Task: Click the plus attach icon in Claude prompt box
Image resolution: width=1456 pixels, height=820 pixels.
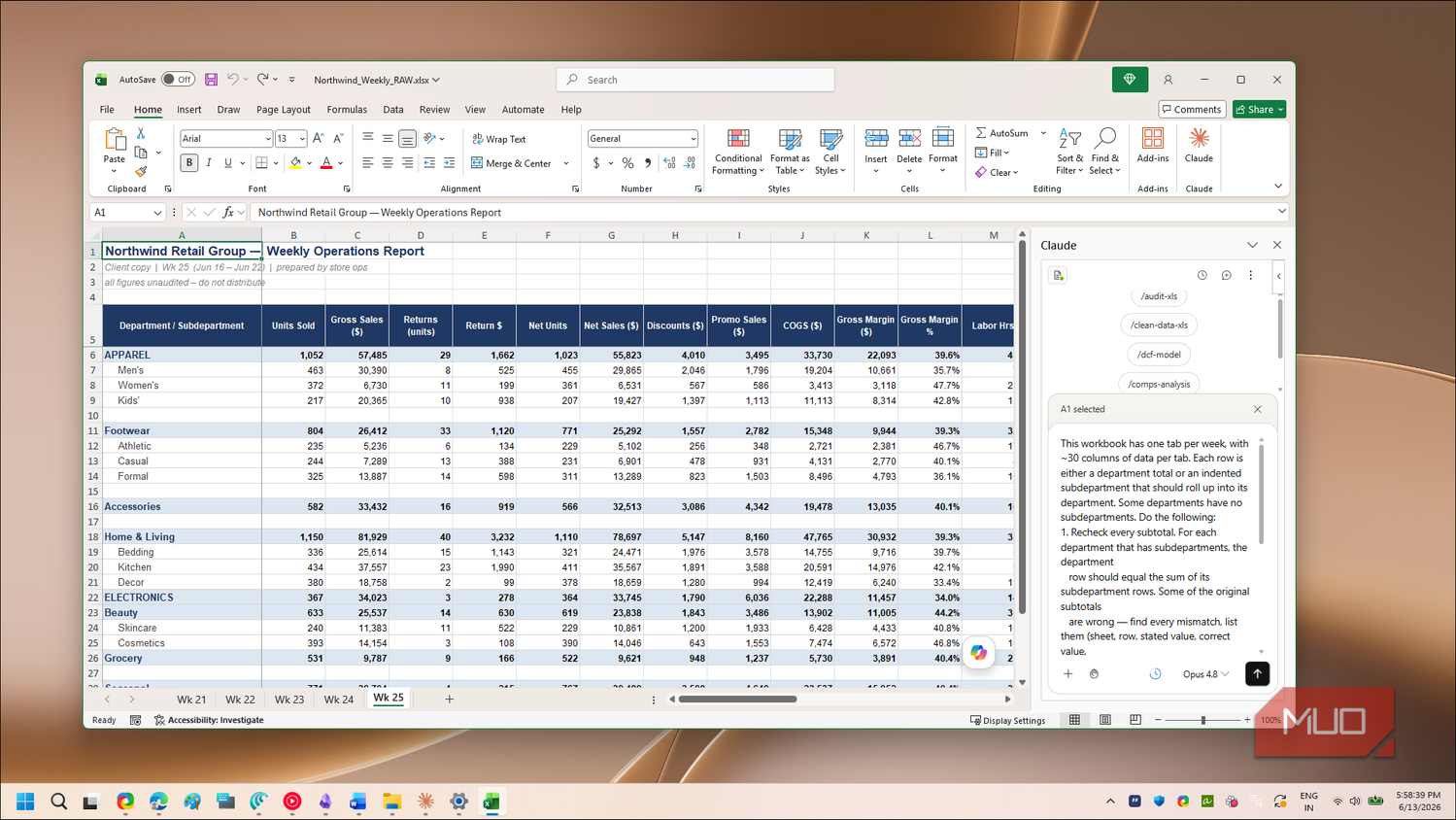Action: coord(1068,674)
